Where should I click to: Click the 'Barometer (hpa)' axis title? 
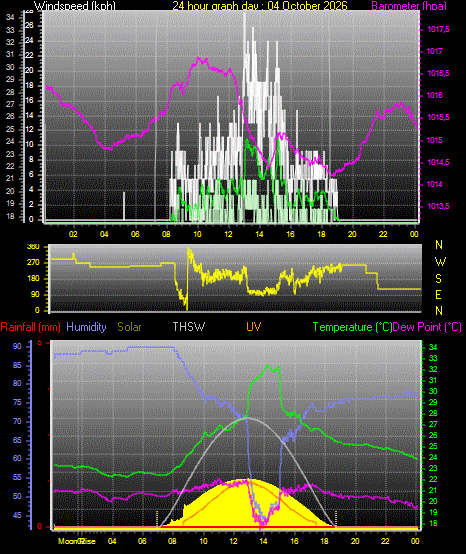click(x=409, y=6)
